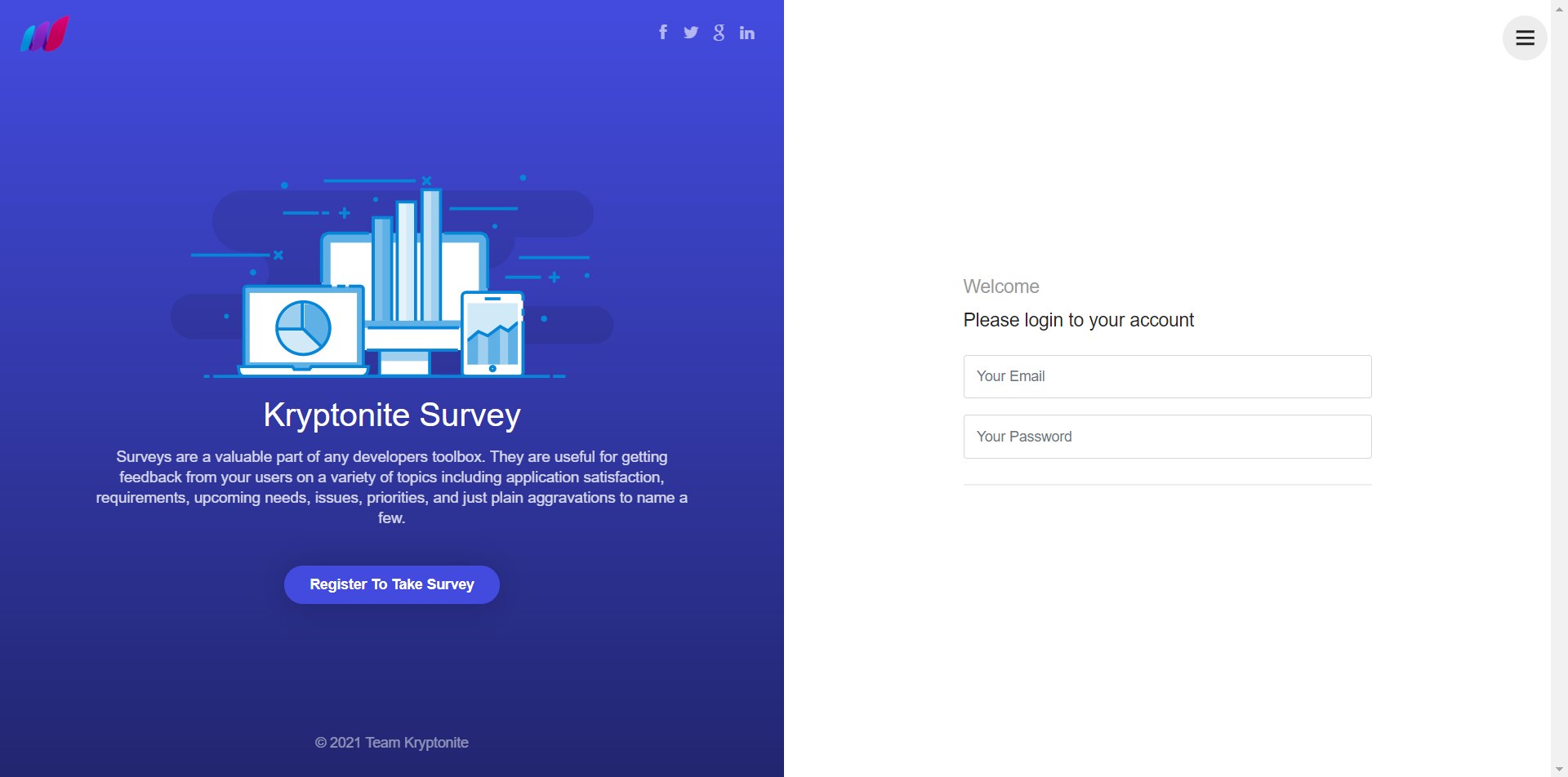Click the laptop pie chart illustration
The image size is (1568, 777).
303,328
